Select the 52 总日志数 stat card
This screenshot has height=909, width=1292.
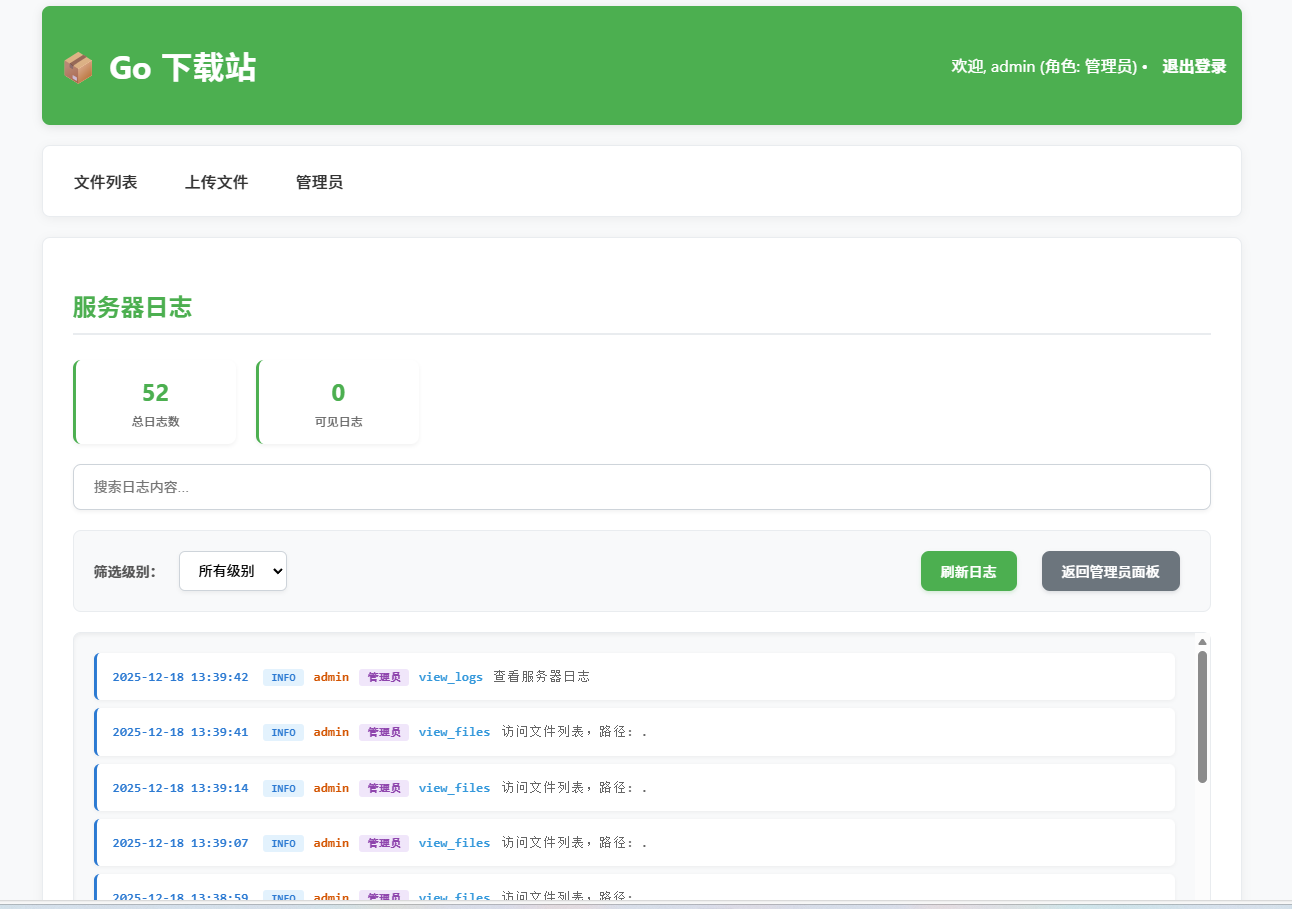155,402
